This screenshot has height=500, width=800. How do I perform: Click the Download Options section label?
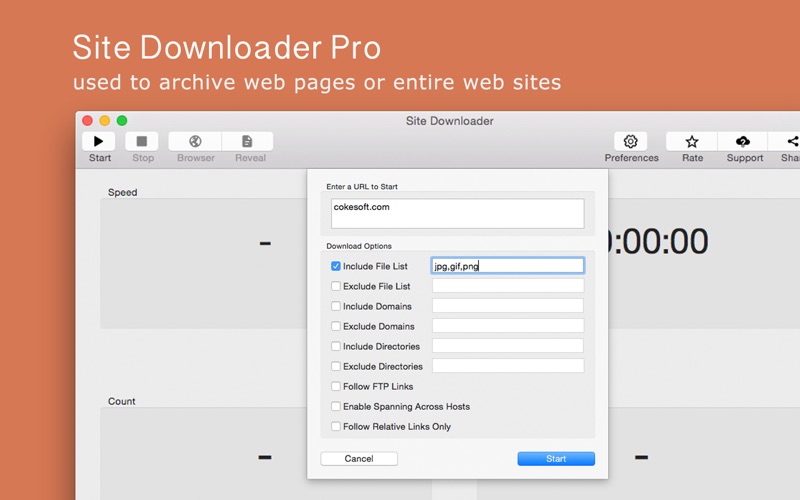(359, 246)
